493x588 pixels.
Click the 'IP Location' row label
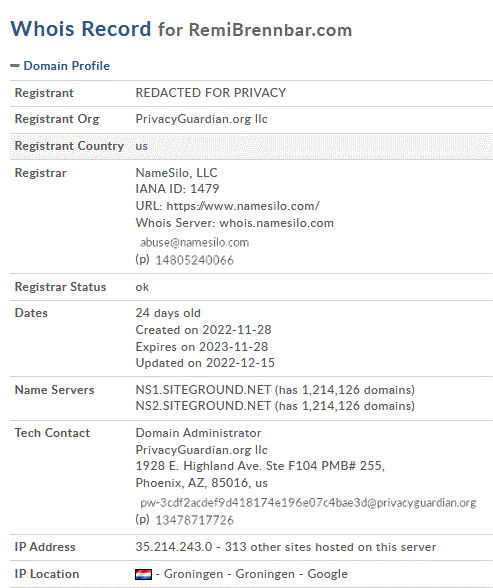[47, 574]
